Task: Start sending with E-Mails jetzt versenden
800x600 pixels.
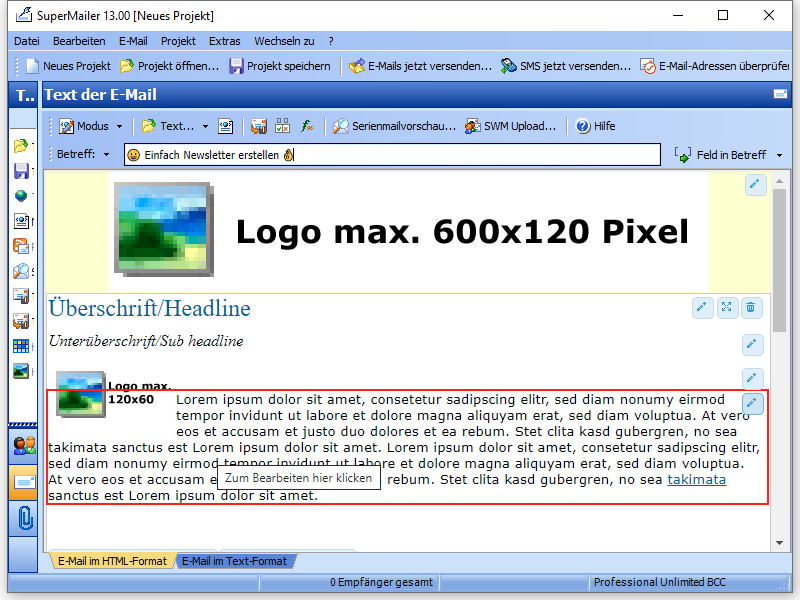Action: click(x=421, y=66)
